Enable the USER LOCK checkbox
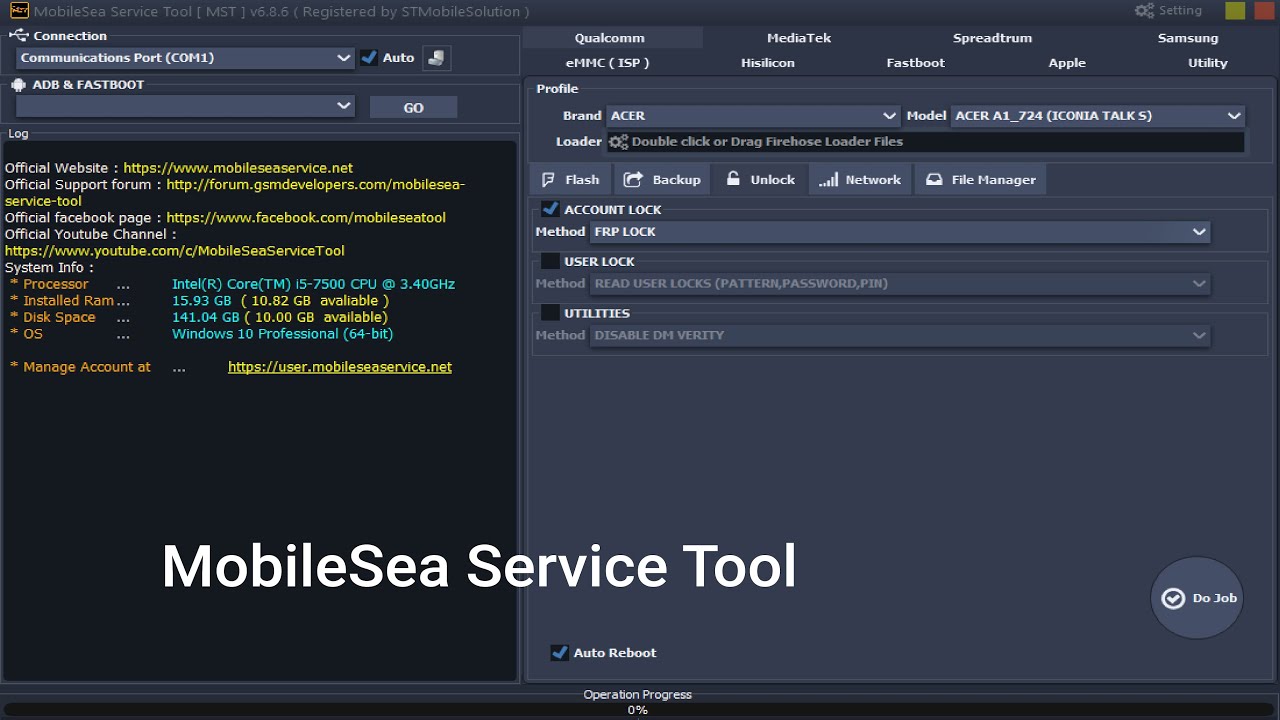This screenshot has width=1280, height=720. (x=550, y=261)
